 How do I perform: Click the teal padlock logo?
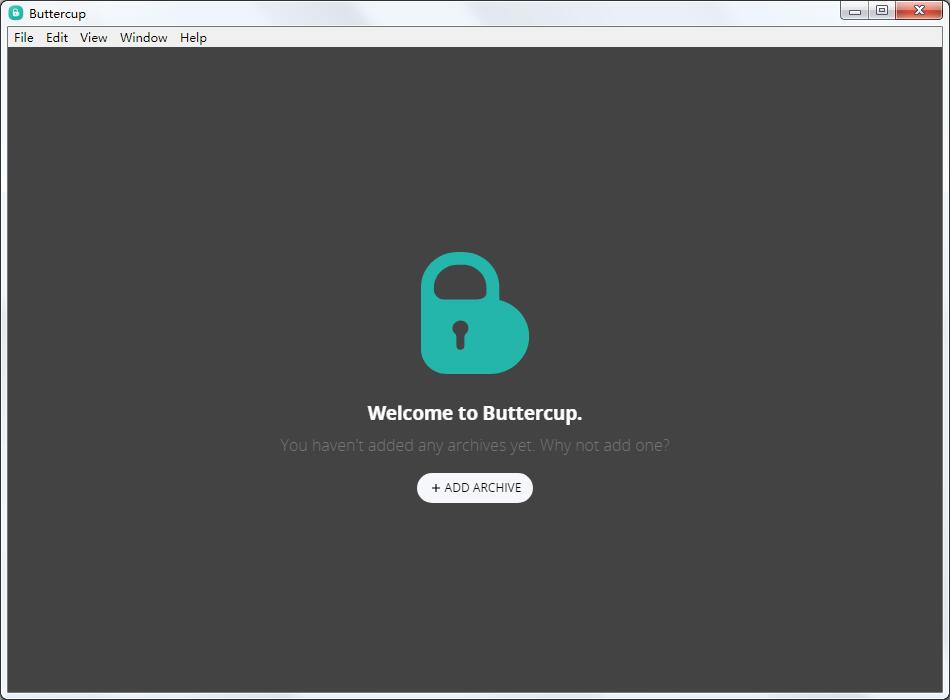tap(475, 313)
